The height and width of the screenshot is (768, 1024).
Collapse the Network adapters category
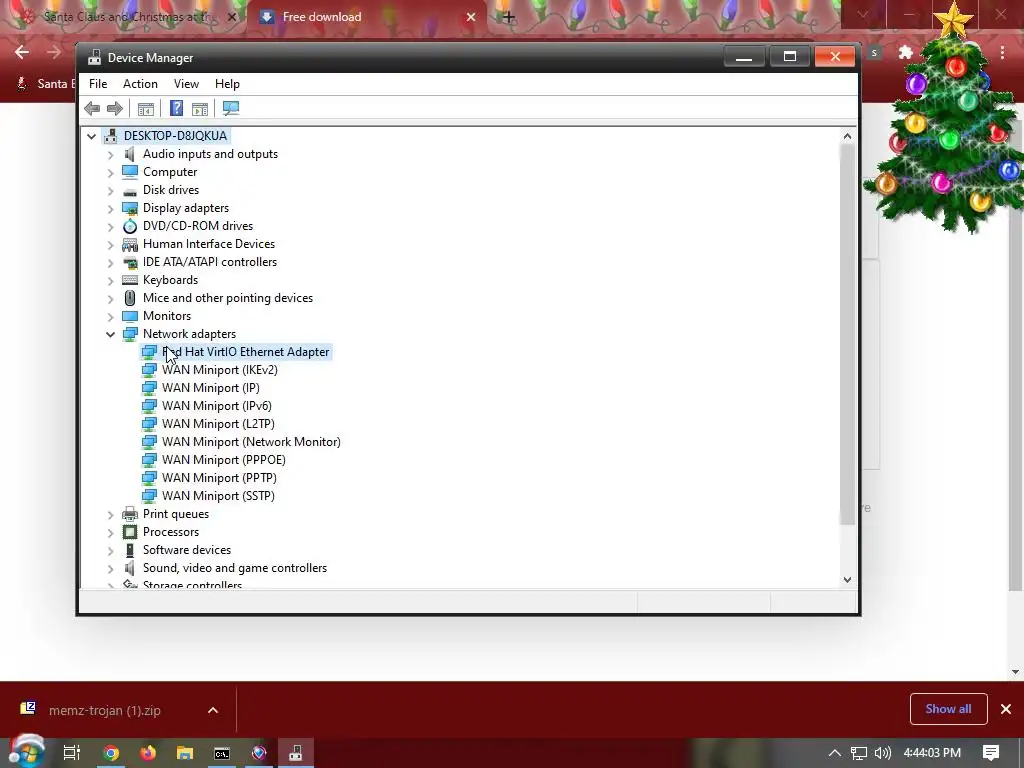[110, 334]
